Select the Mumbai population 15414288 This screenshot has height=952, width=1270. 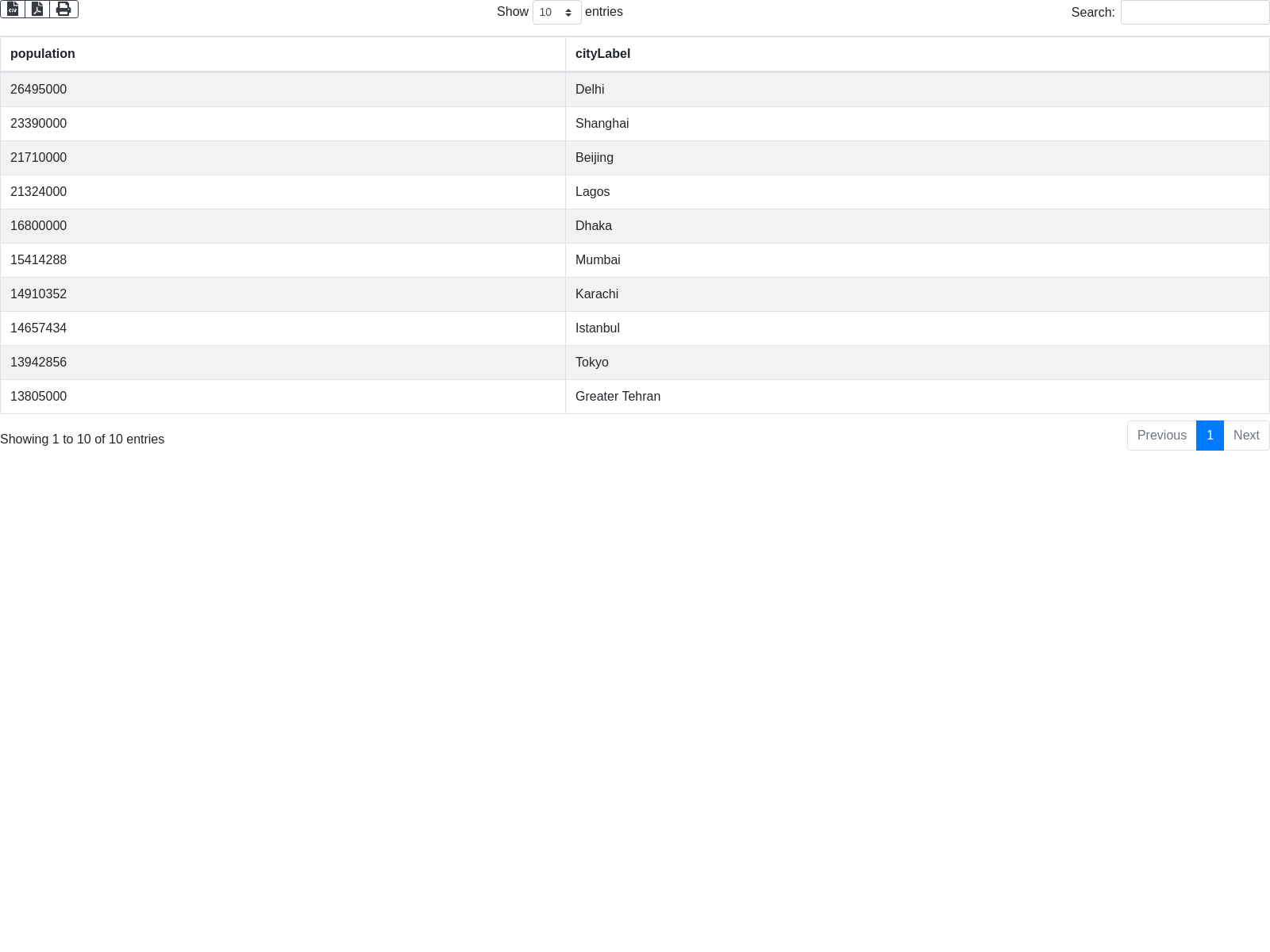click(39, 260)
